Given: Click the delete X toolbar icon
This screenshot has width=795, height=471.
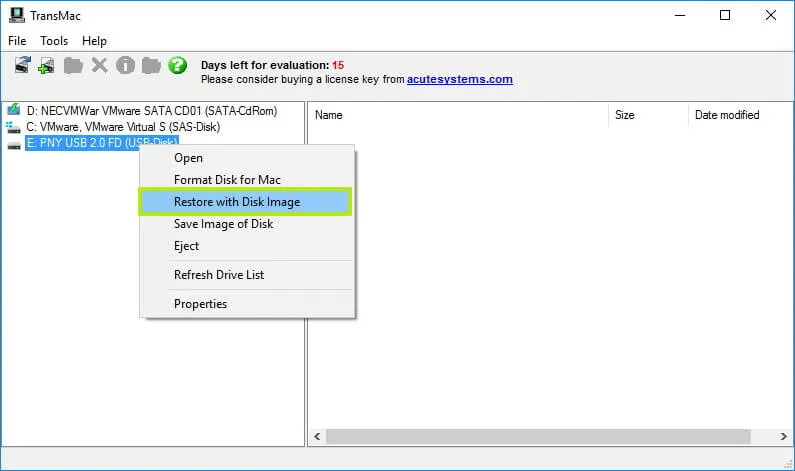Looking at the screenshot, I should coord(99,66).
